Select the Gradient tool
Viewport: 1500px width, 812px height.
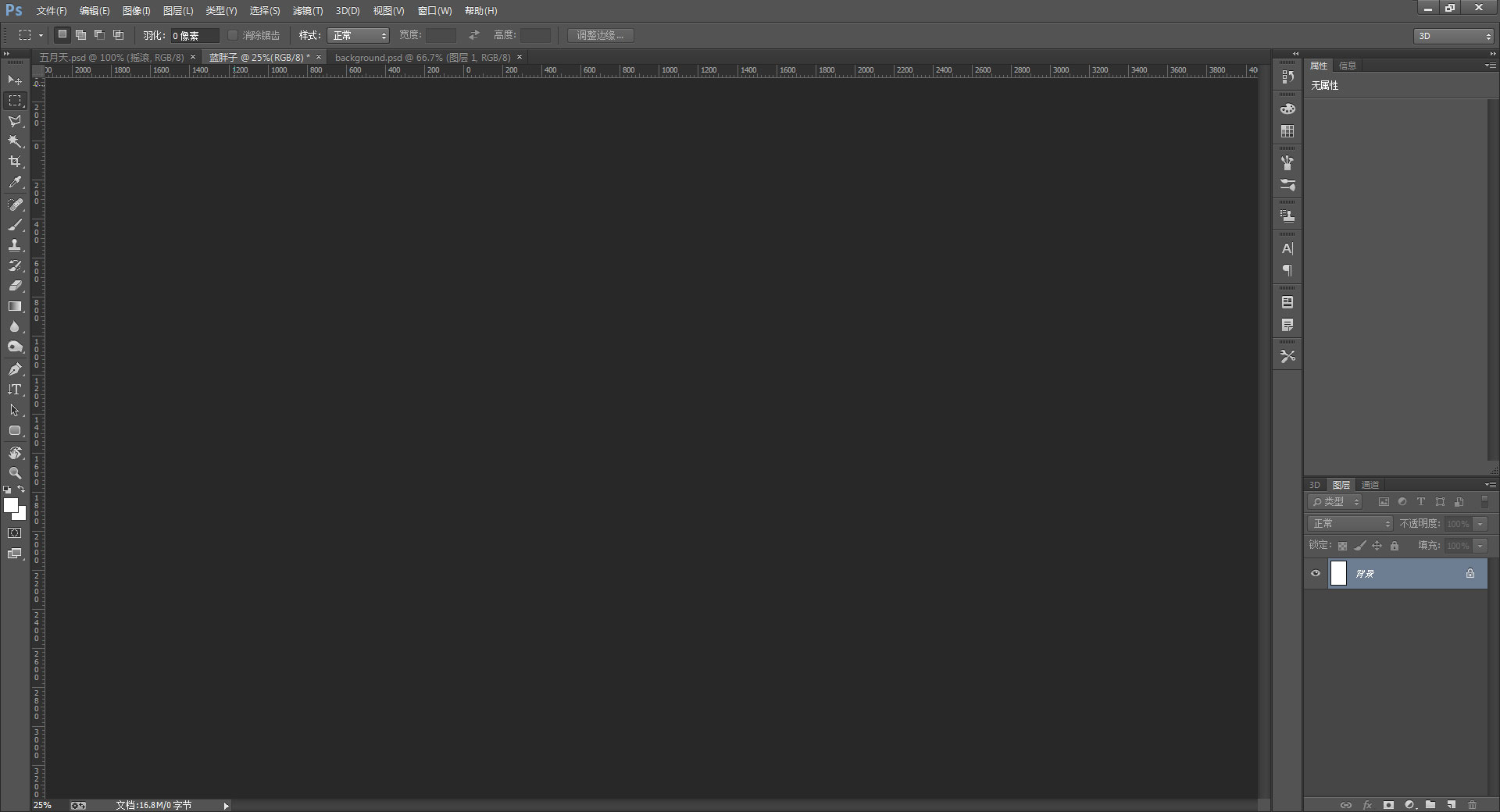[15, 307]
